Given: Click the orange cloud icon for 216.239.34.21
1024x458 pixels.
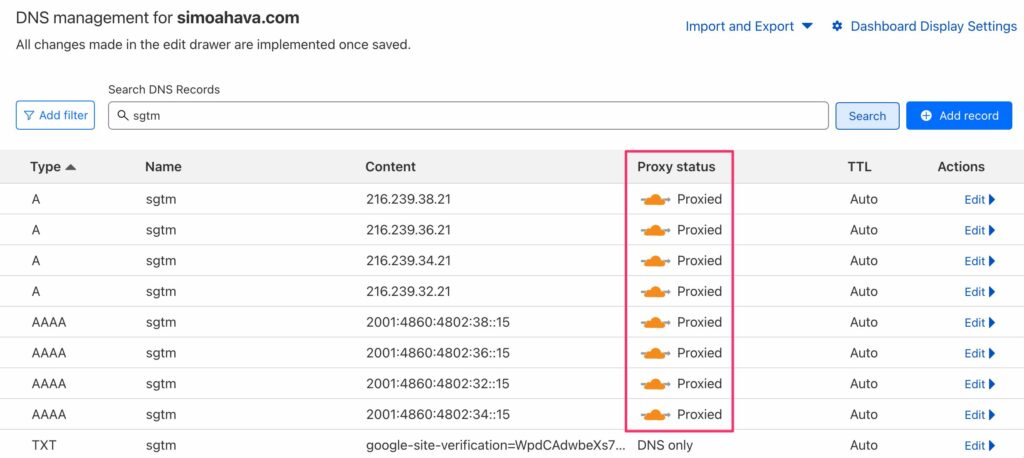Looking at the screenshot, I should click(x=655, y=261).
